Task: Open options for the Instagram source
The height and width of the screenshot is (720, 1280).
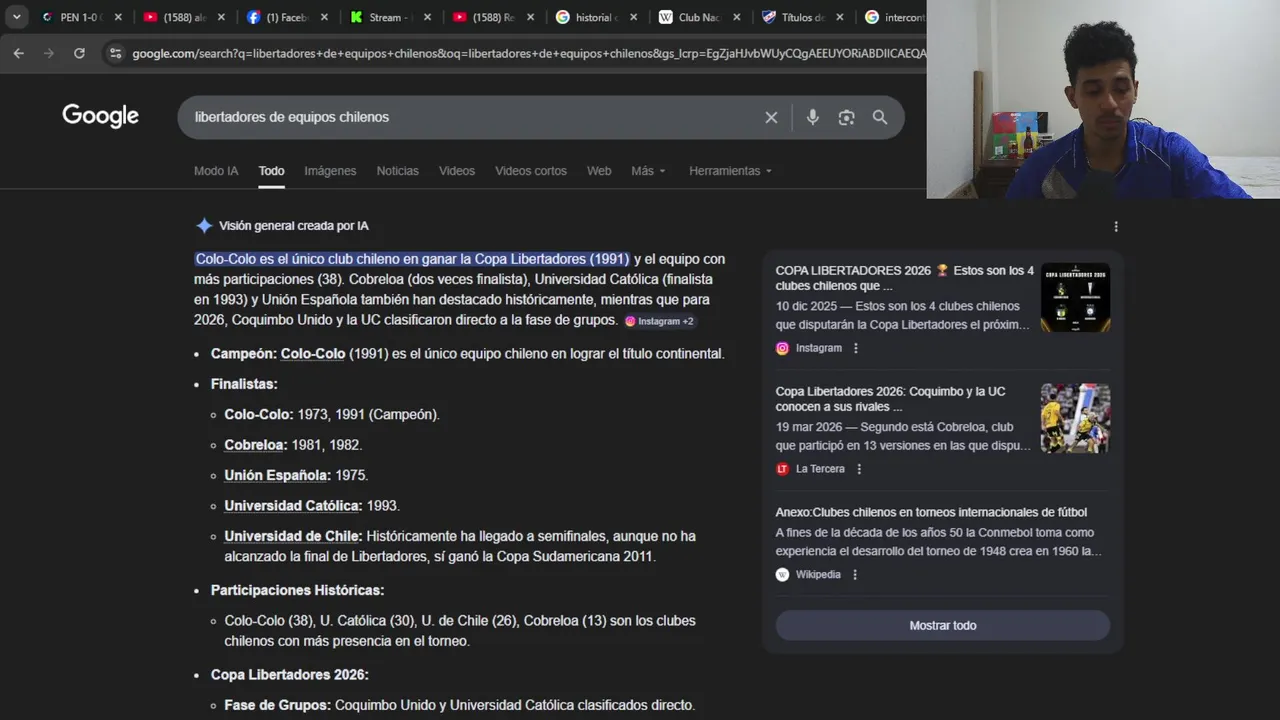Action: tap(855, 348)
